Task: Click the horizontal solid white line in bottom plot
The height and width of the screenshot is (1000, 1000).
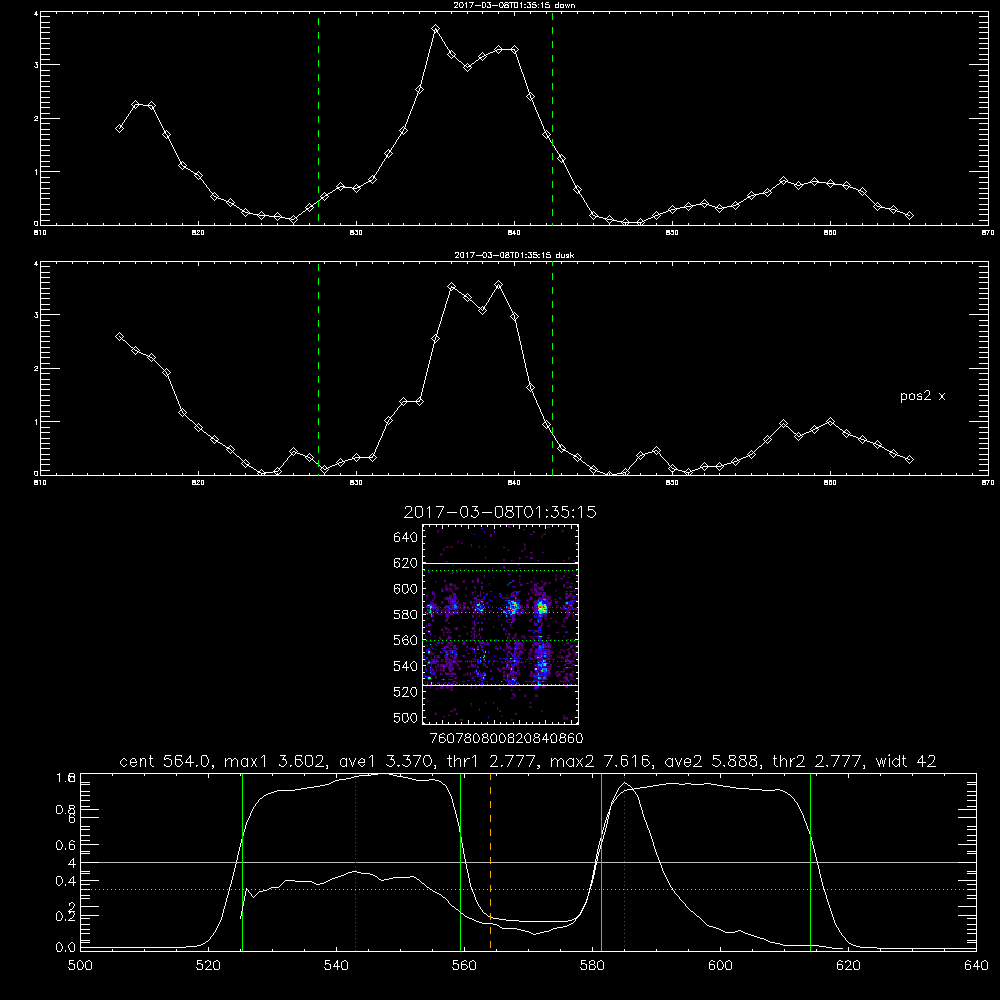Action: (x=528, y=862)
